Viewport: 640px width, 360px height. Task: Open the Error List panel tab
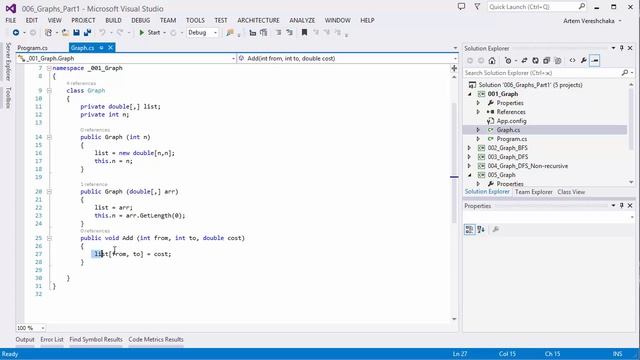[52, 340]
